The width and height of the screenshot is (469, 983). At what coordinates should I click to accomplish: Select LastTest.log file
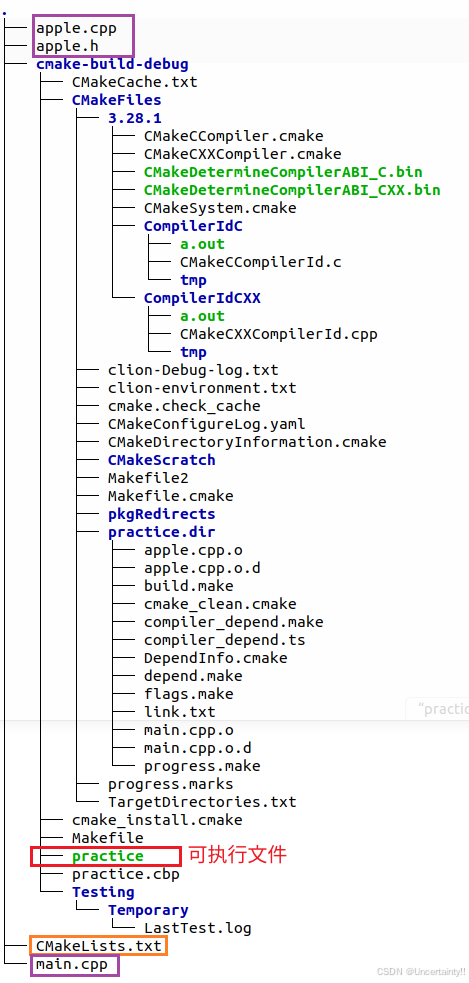[198, 928]
